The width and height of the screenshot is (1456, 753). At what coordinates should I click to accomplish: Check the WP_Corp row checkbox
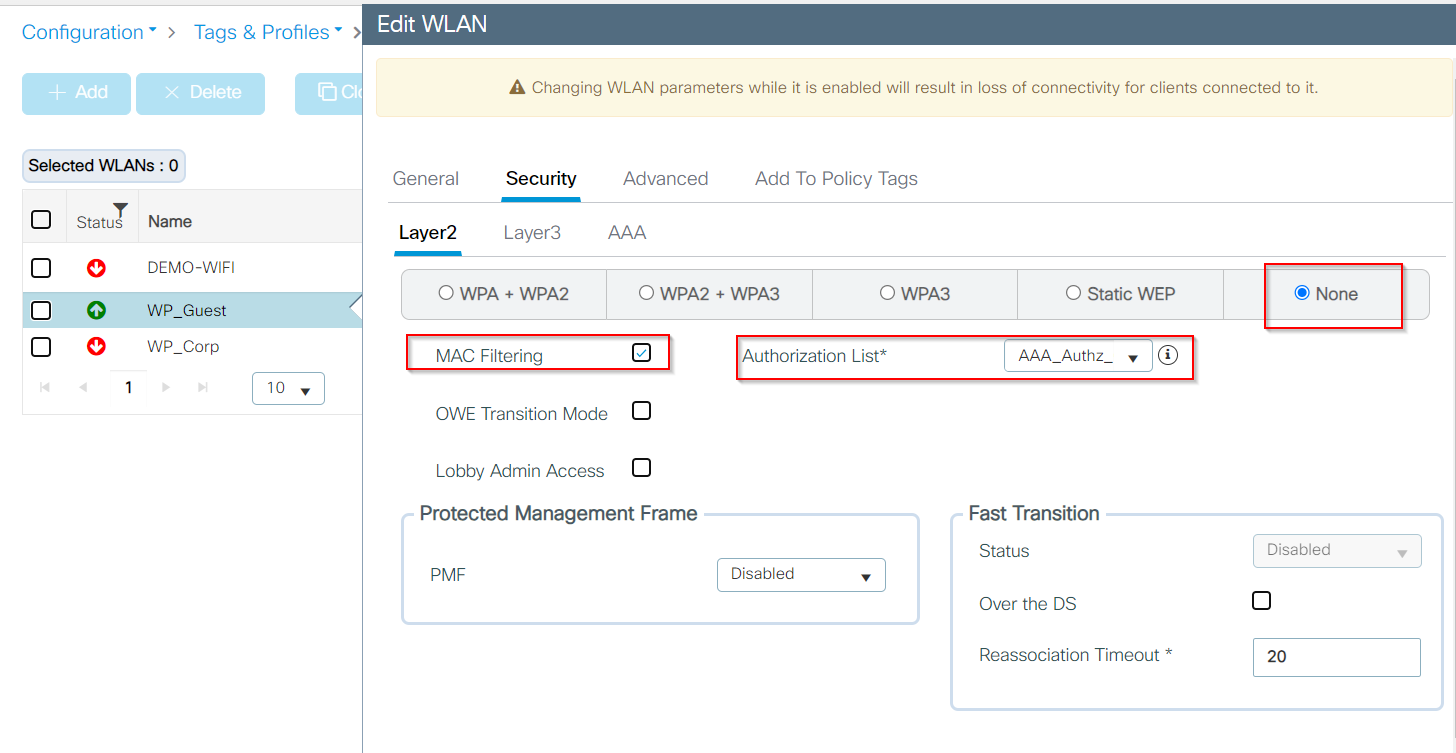click(x=41, y=346)
